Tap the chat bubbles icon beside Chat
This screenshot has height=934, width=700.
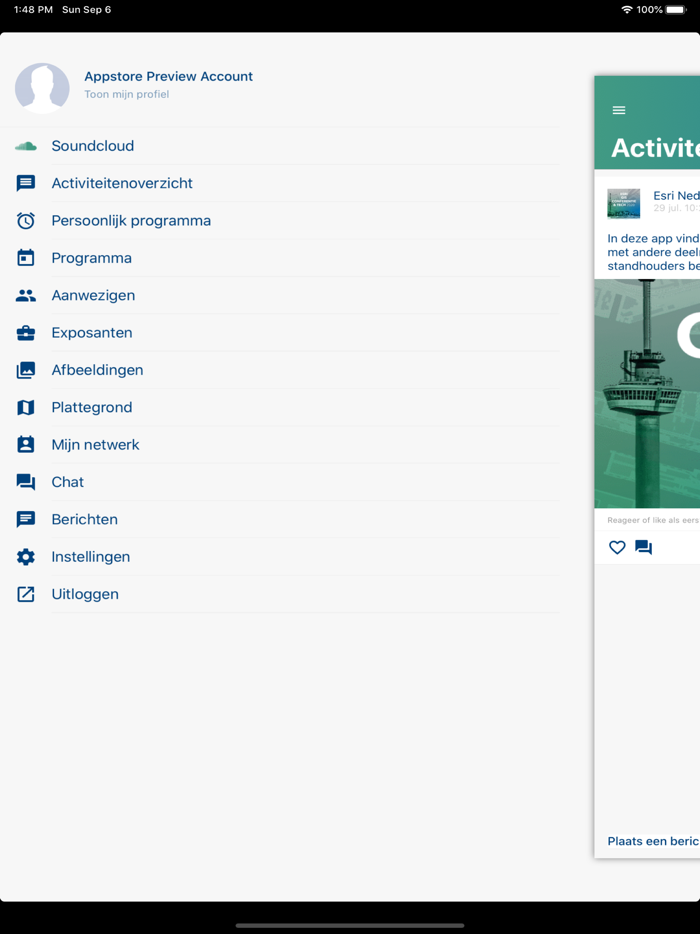click(26, 482)
